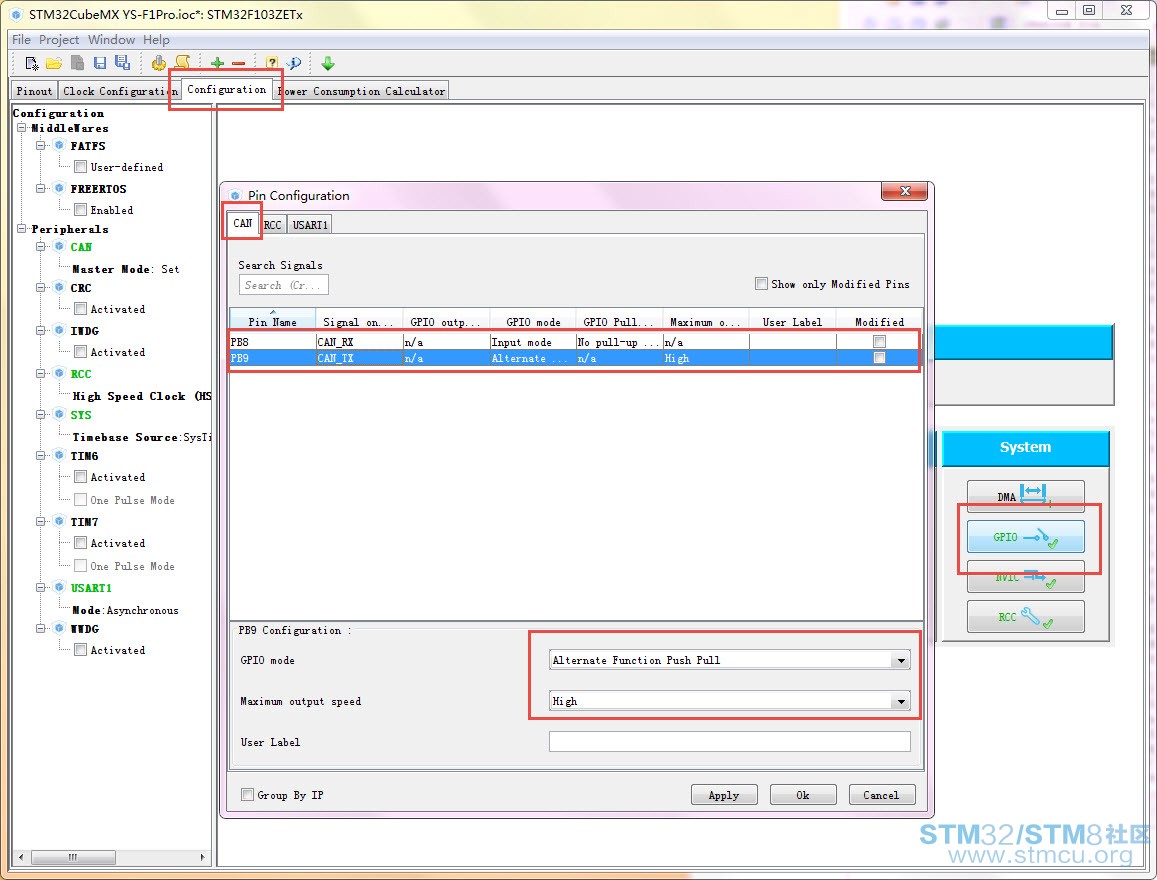Click the green plus toolbar icon
This screenshot has height=880, width=1157.
click(217, 63)
